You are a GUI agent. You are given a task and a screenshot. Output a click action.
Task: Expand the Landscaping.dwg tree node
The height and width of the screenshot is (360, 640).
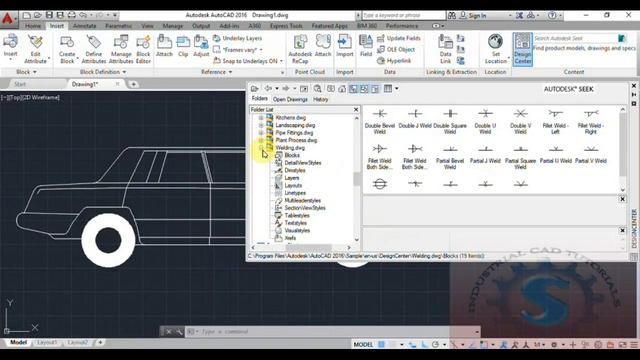[x=261, y=125]
